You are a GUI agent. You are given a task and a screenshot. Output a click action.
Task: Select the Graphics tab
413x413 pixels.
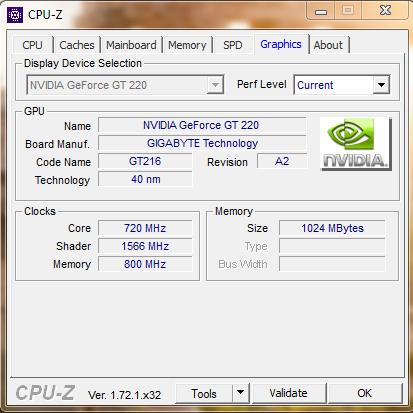(x=281, y=44)
